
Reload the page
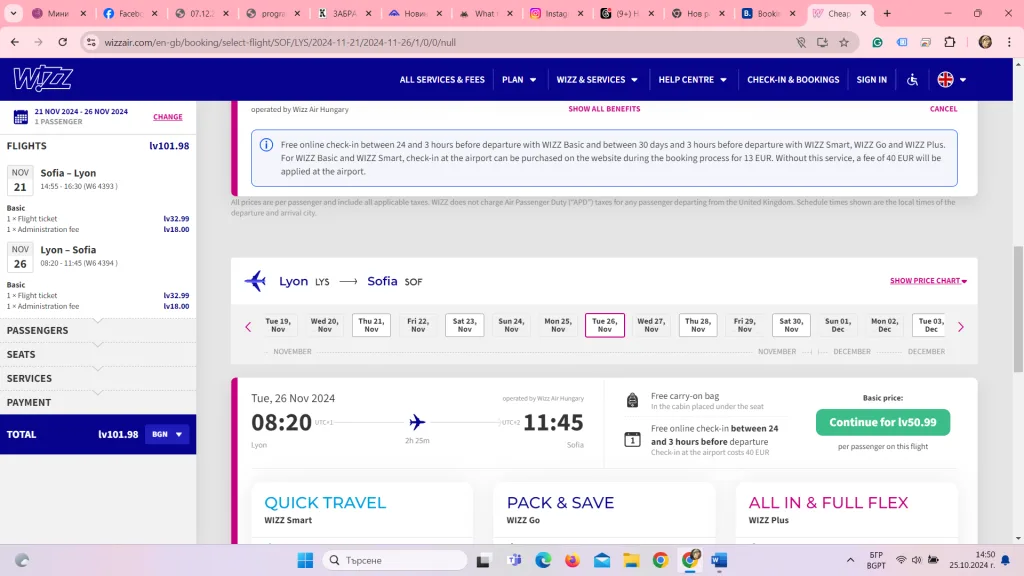63,42
